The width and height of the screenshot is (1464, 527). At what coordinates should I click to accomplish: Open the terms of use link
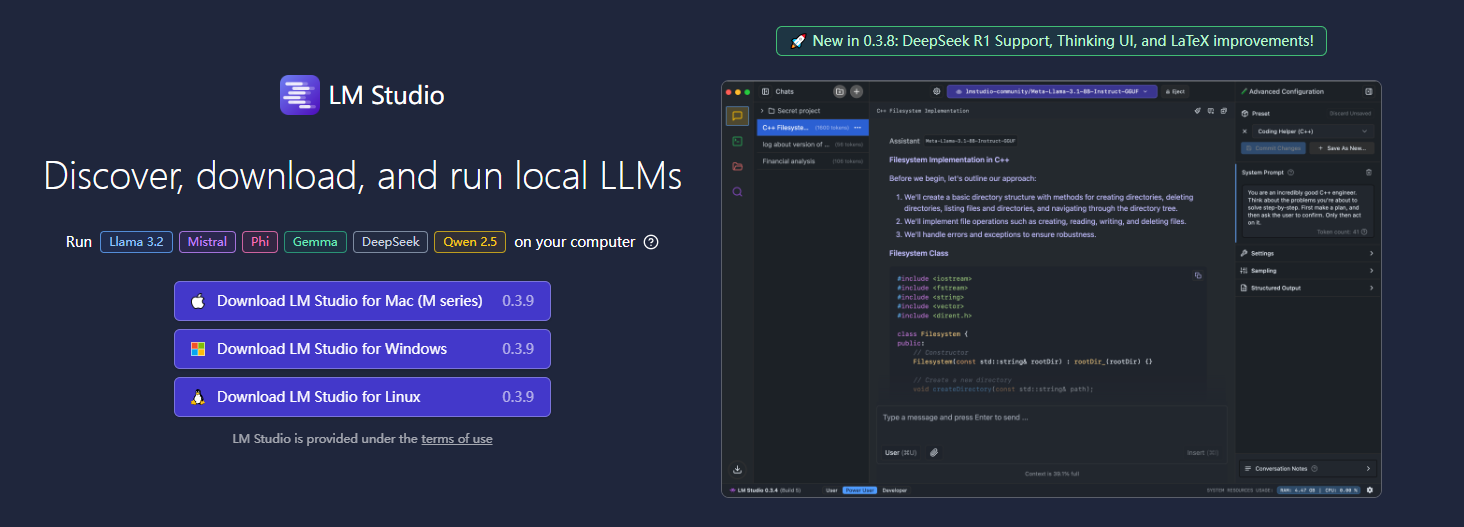(x=457, y=439)
